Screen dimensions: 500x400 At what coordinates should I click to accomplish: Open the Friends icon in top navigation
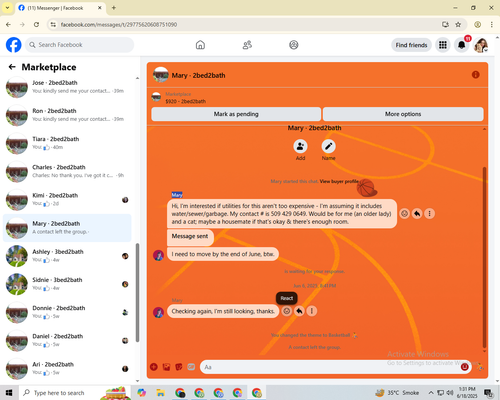coord(247,45)
